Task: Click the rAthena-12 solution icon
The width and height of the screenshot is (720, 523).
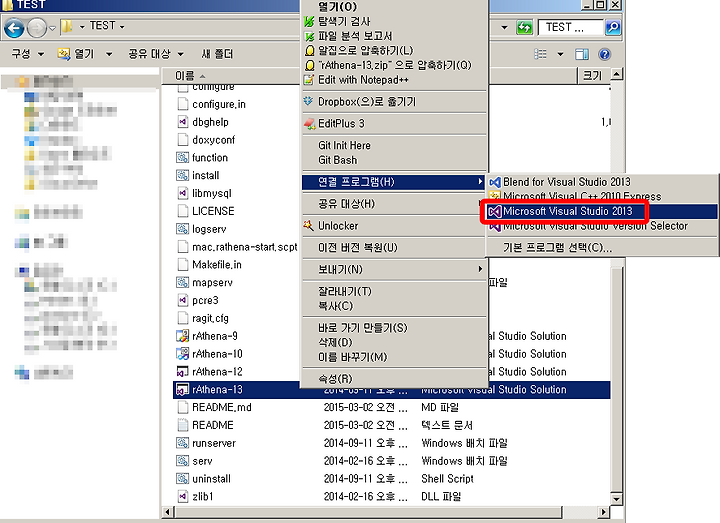Action: [x=183, y=371]
